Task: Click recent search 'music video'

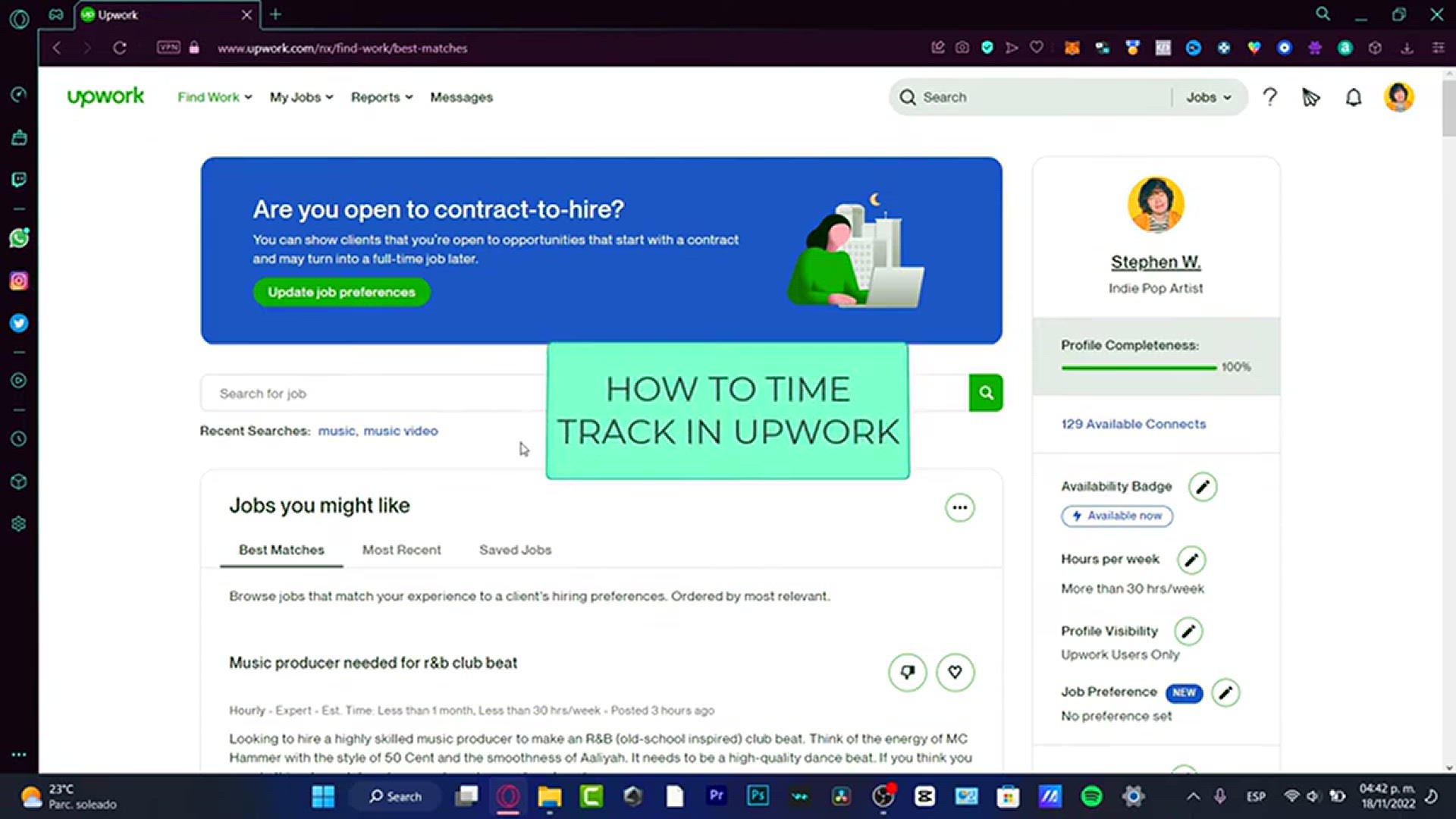Action: tap(400, 431)
